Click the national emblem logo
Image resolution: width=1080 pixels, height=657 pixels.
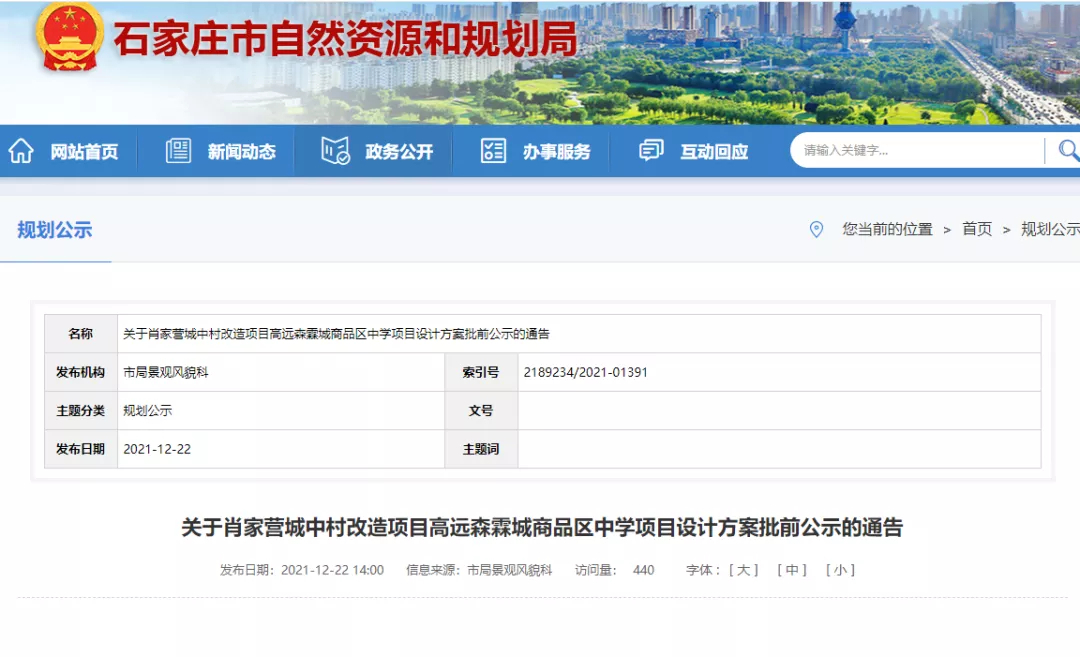70,36
